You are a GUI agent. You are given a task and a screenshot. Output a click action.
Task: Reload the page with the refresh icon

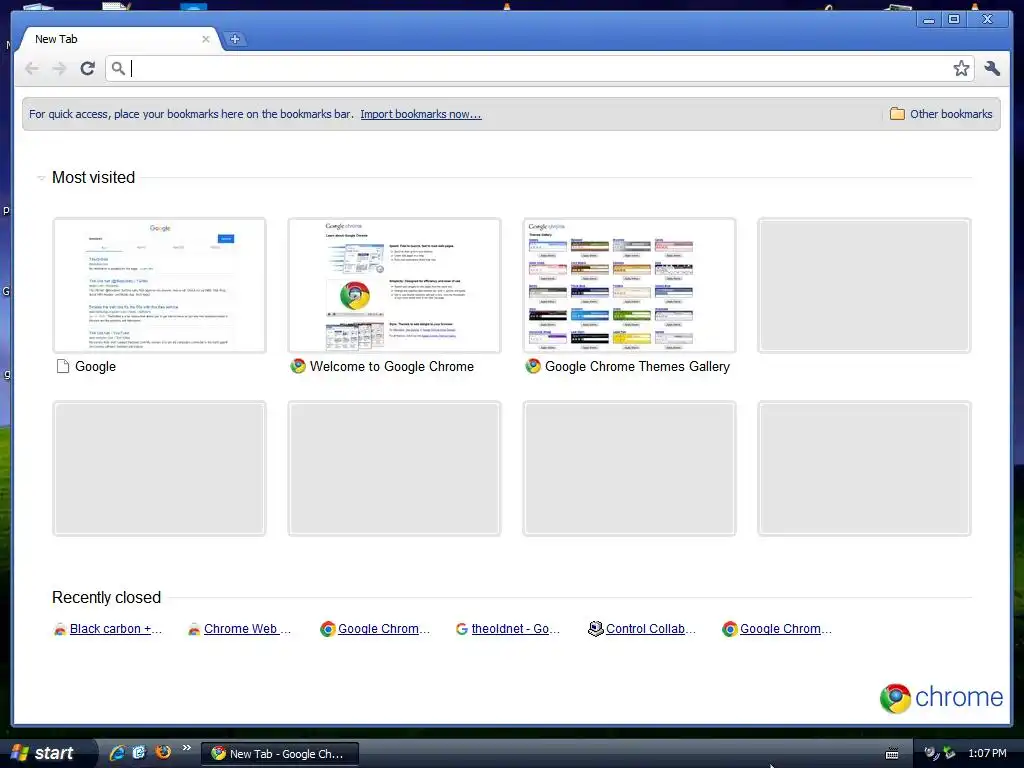coord(88,68)
